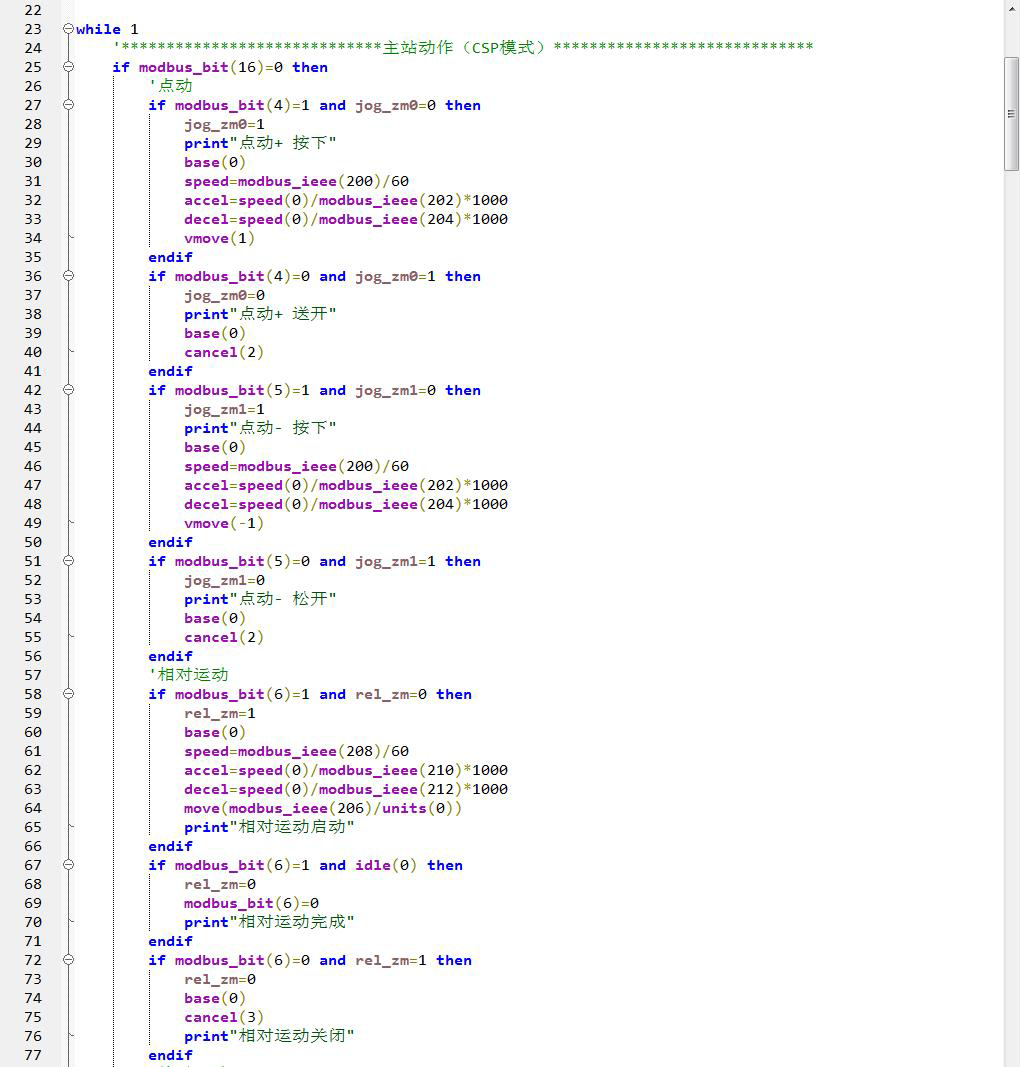Image resolution: width=1020 pixels, height=1067 pixels.
Task: Fold the modbus_bit(6)=1 and rel_zm=0 block
Action: point(68,694)
